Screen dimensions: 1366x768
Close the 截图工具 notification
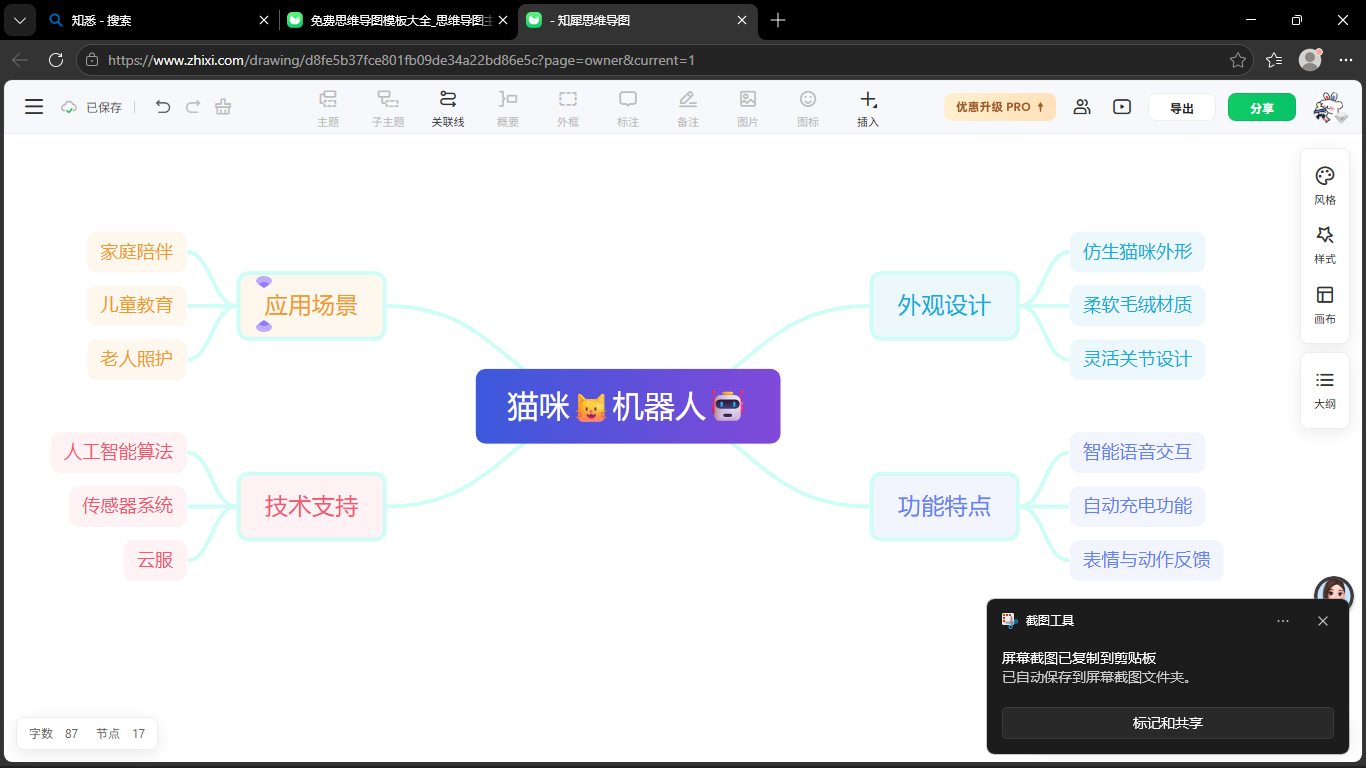coord(1323,621)
